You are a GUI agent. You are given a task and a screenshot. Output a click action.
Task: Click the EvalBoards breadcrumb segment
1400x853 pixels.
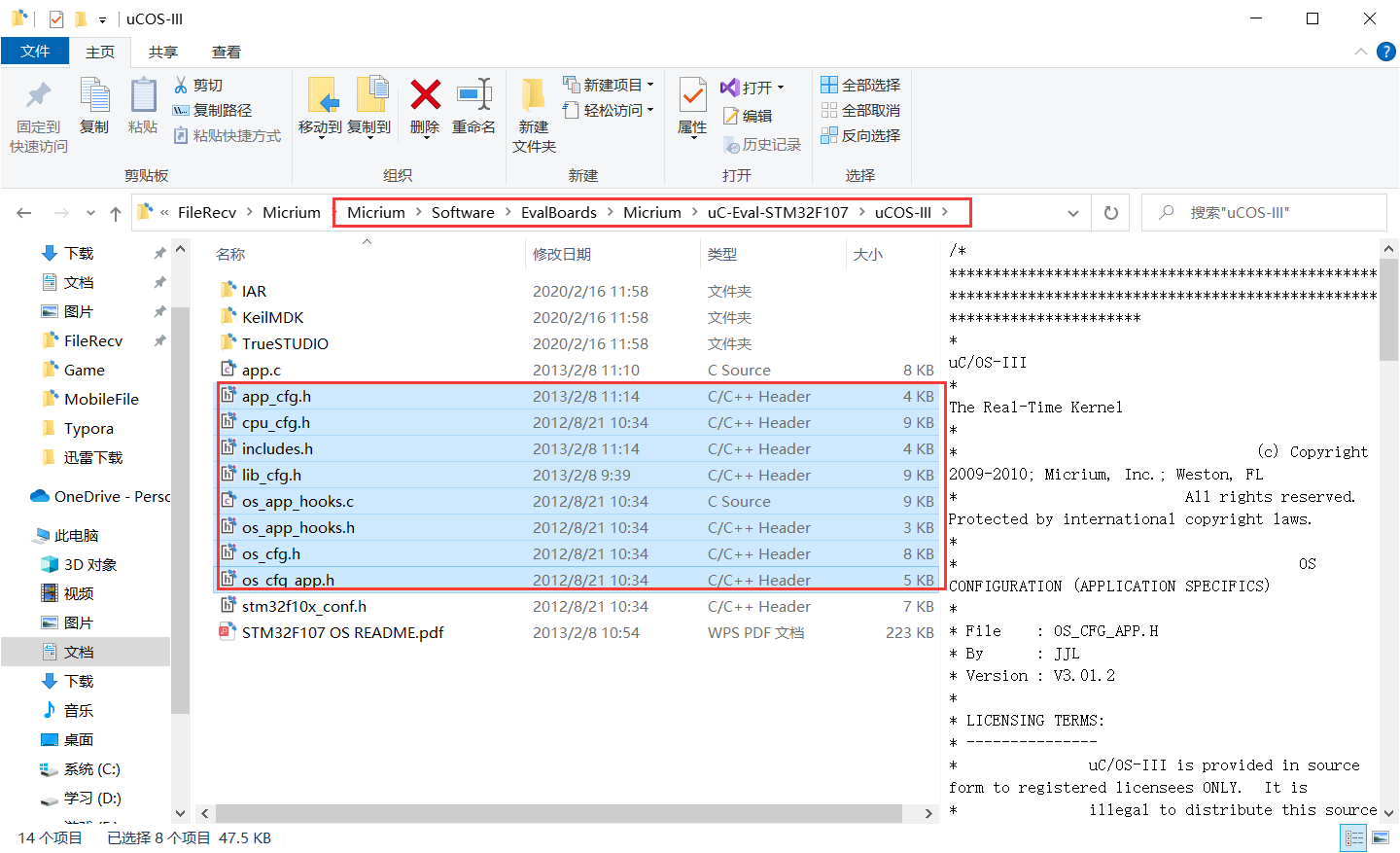click(559, 212)
